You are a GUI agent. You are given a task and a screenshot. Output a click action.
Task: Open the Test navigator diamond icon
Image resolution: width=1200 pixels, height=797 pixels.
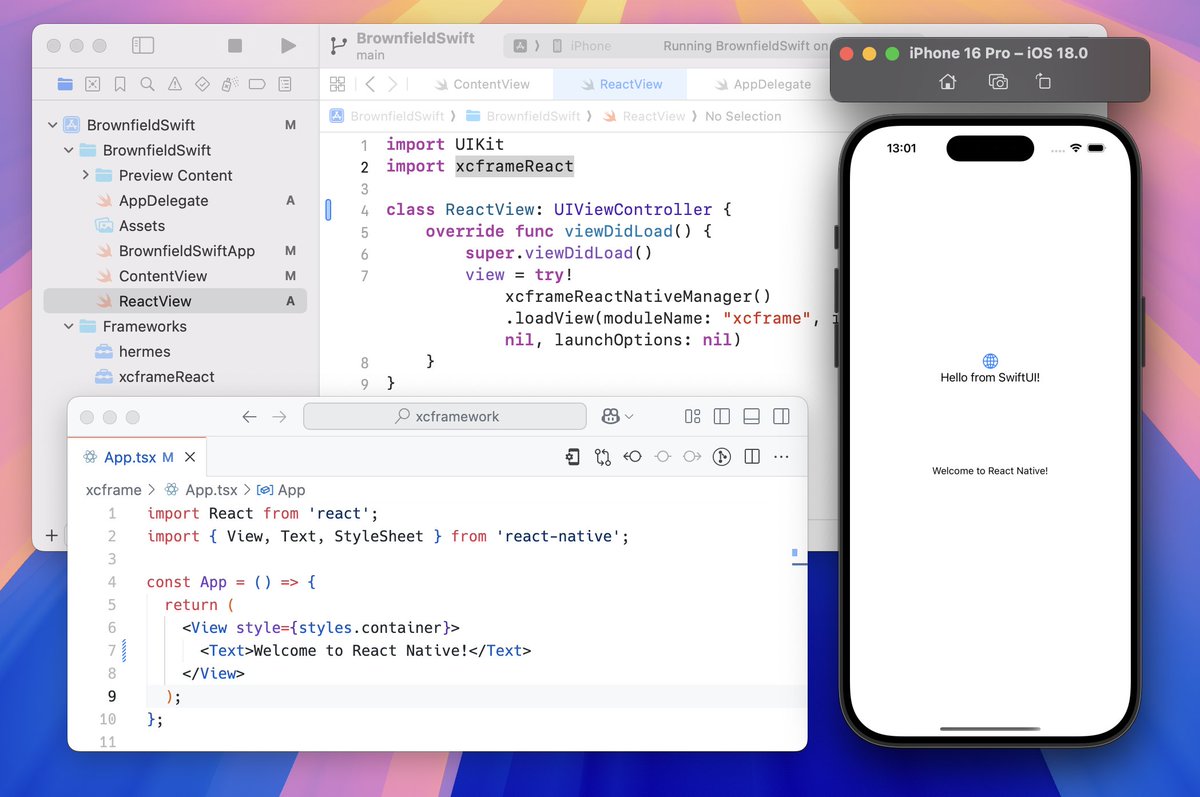[202, 84]
